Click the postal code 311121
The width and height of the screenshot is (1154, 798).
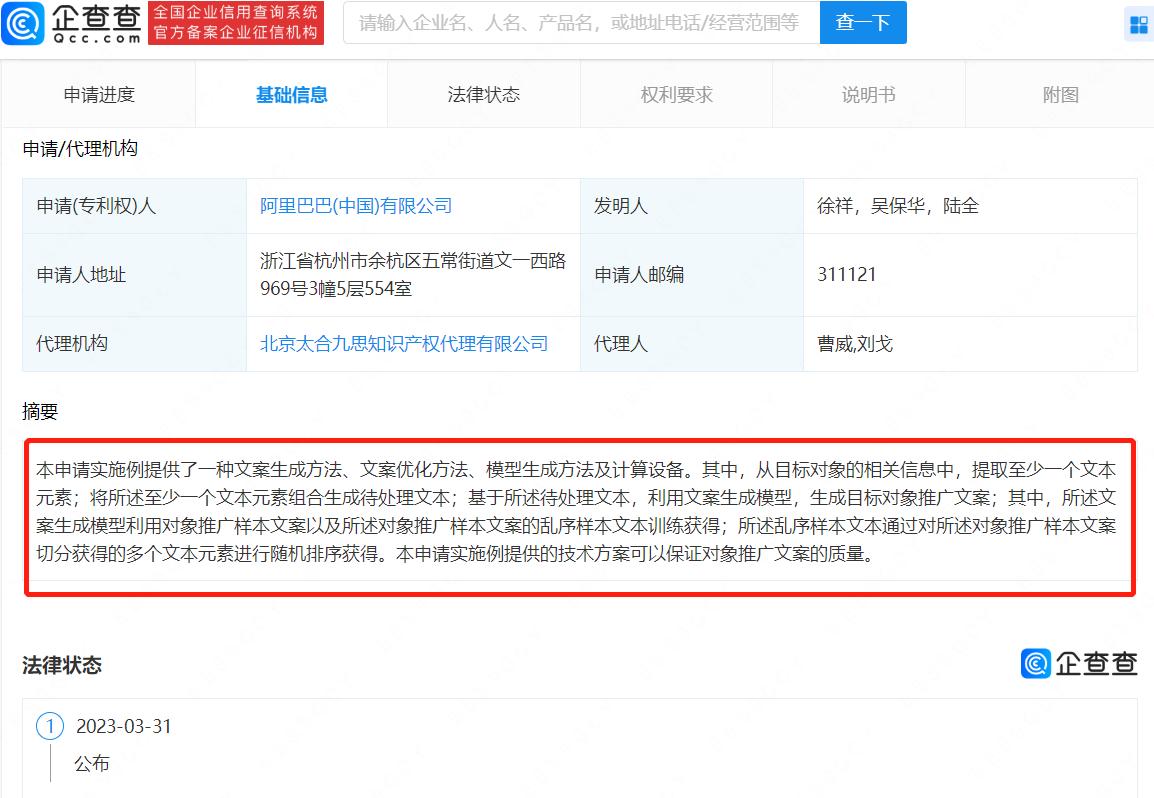click(846, 275)
